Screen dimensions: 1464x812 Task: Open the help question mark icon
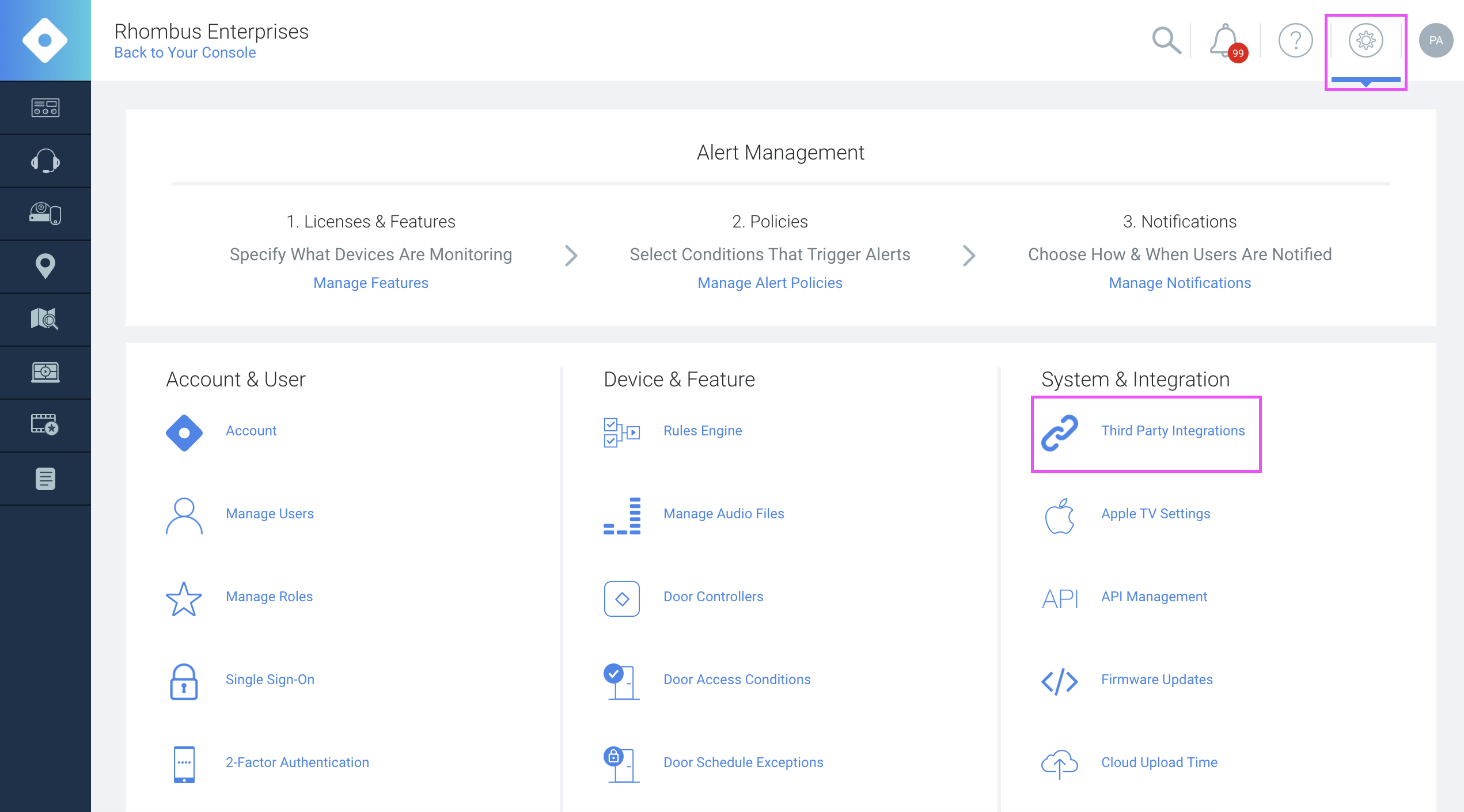pos(1295,40)
